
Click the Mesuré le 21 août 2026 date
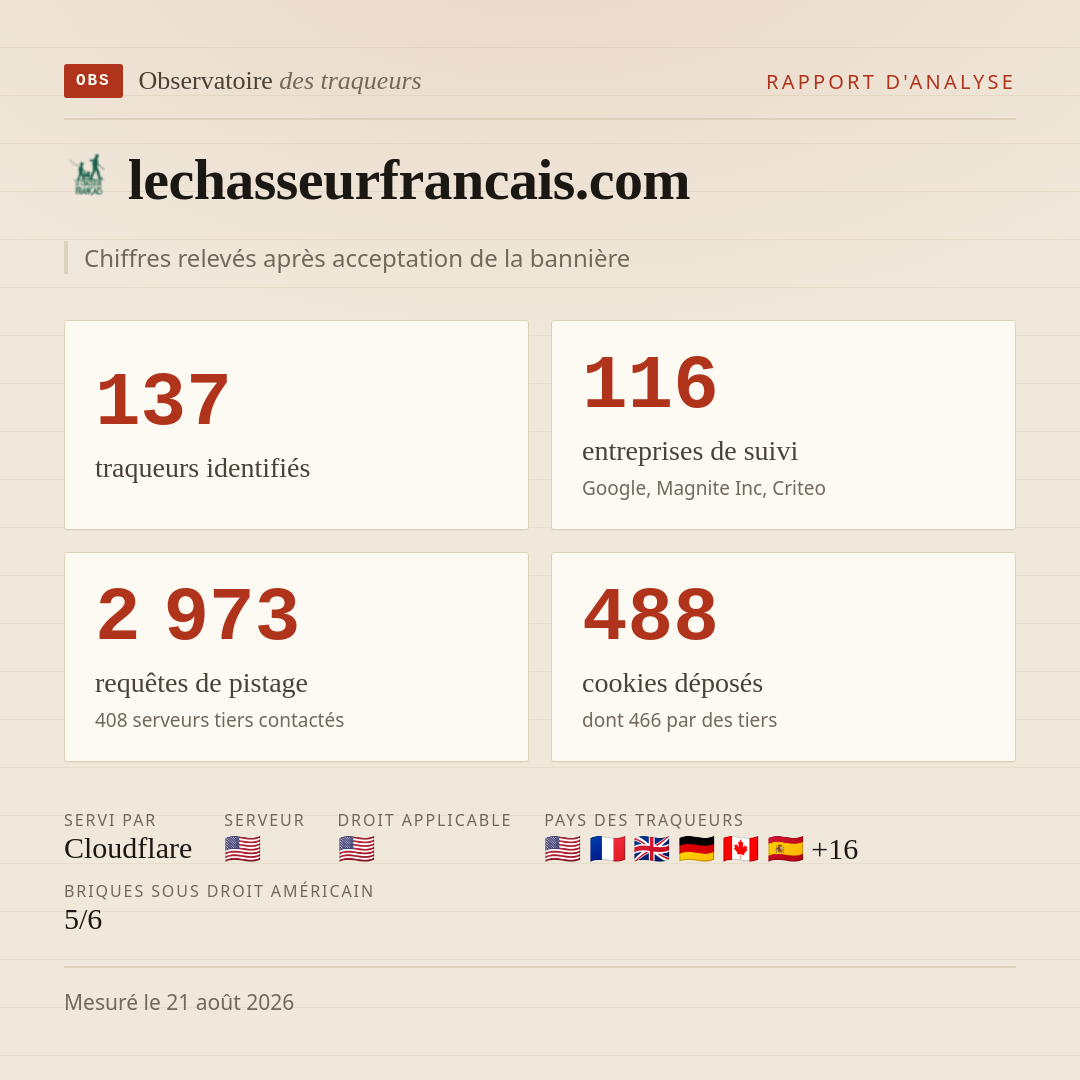click(x=179, y=1002)
